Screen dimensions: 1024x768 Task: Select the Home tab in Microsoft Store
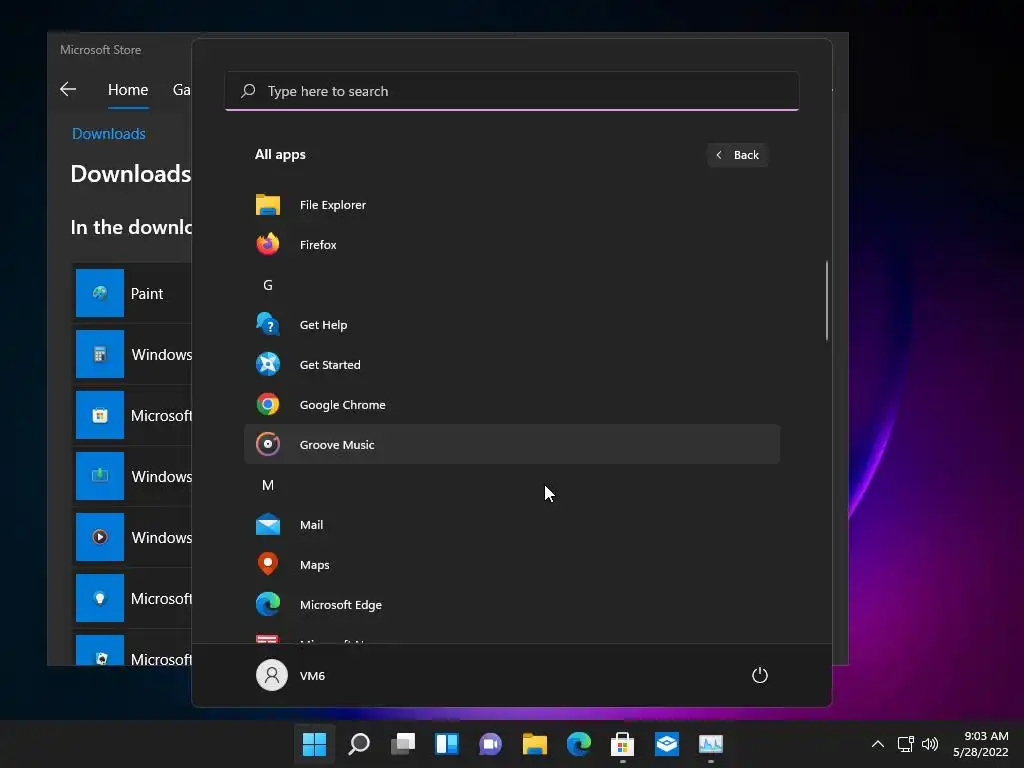pyautogui.click(x=128, y=89)
